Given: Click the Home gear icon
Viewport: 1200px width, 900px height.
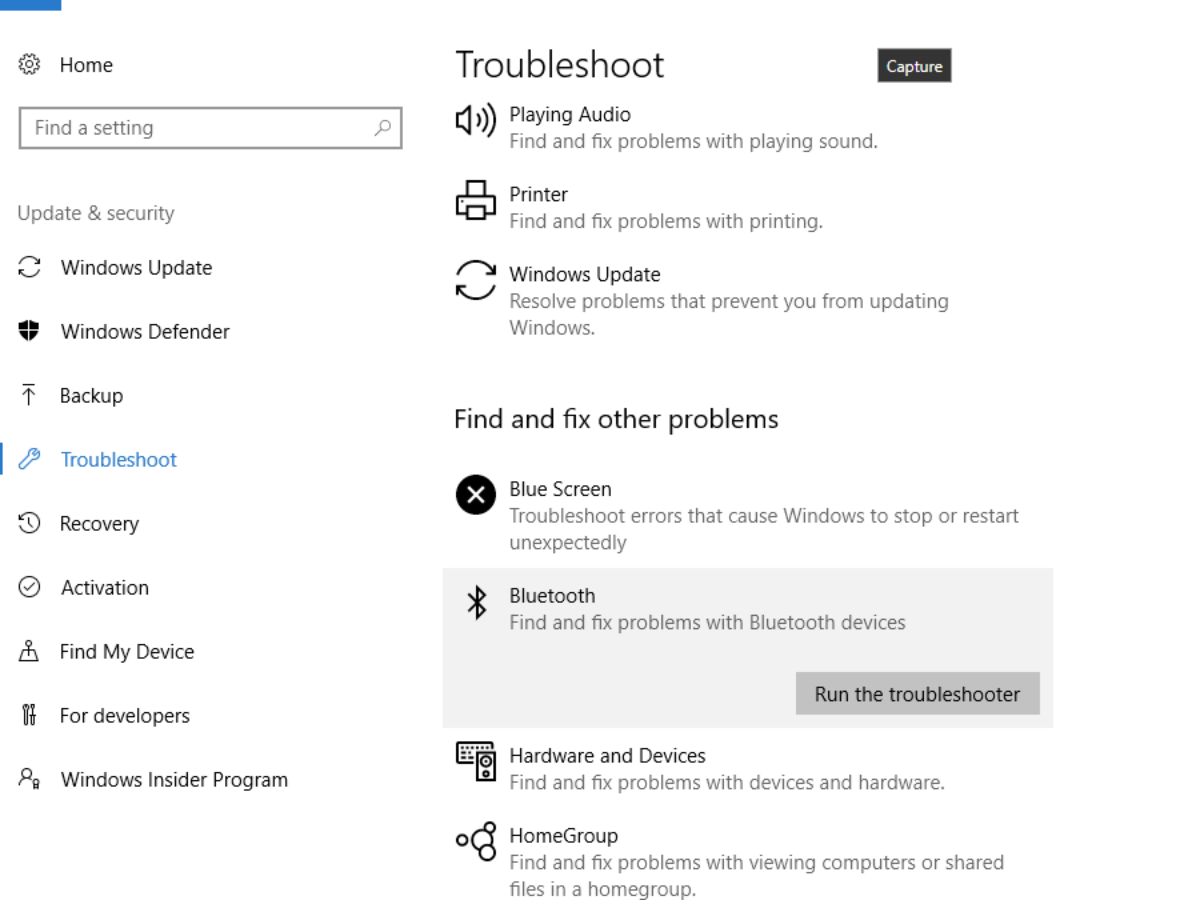Looking at the screenshot, I should [x=29, y=65].
